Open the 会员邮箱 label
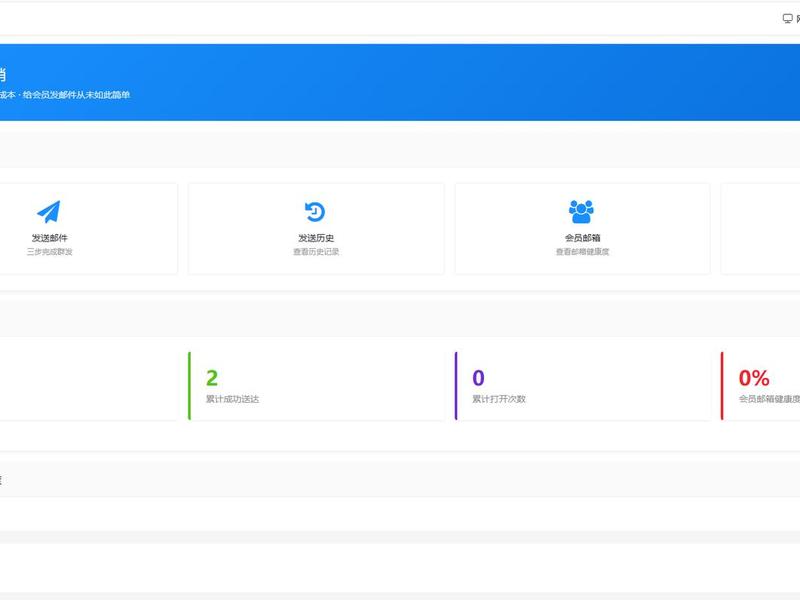Image resolution: width=800 pixels, height=600 pixels. [582, 238]
